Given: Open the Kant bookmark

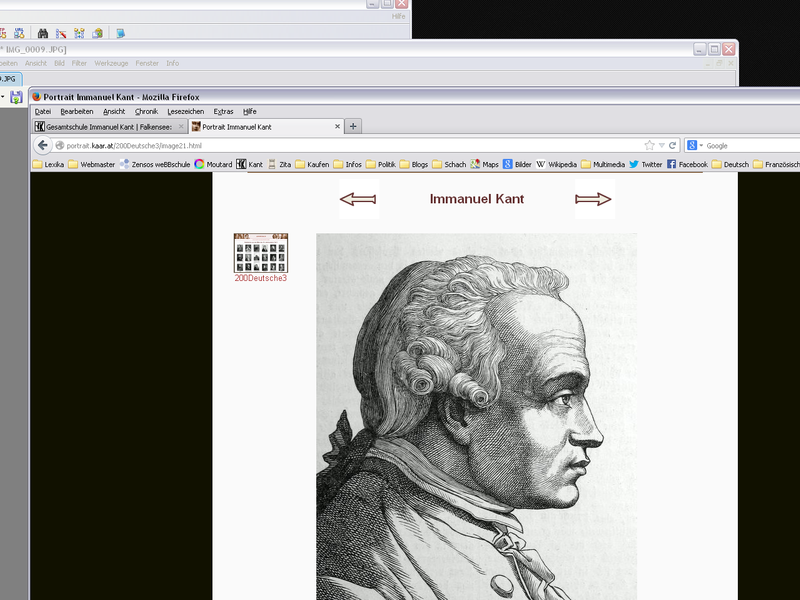Looking at the screenshot, I should pyautogui.click(x=249, y=164).
